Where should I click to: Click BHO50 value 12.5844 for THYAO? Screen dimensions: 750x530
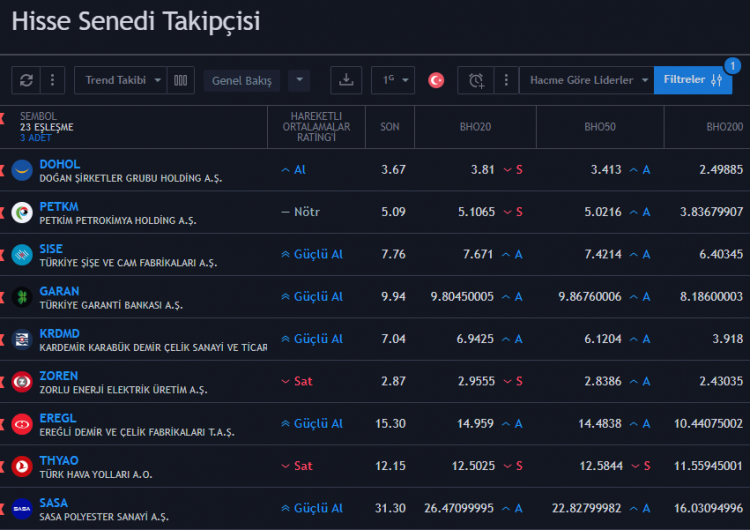(601, 466)
